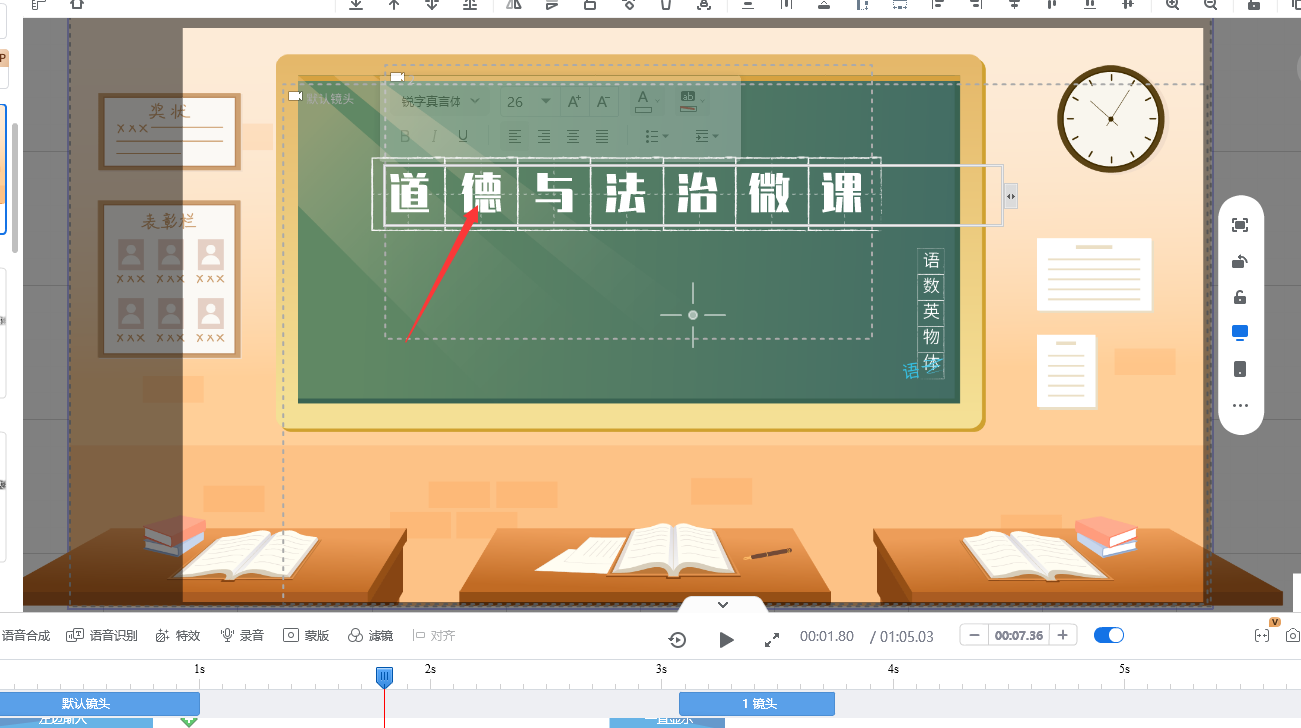Click the 英 item in vertical subject list
The height and width of the screenshot is (728, 1301).
[931, 311]
